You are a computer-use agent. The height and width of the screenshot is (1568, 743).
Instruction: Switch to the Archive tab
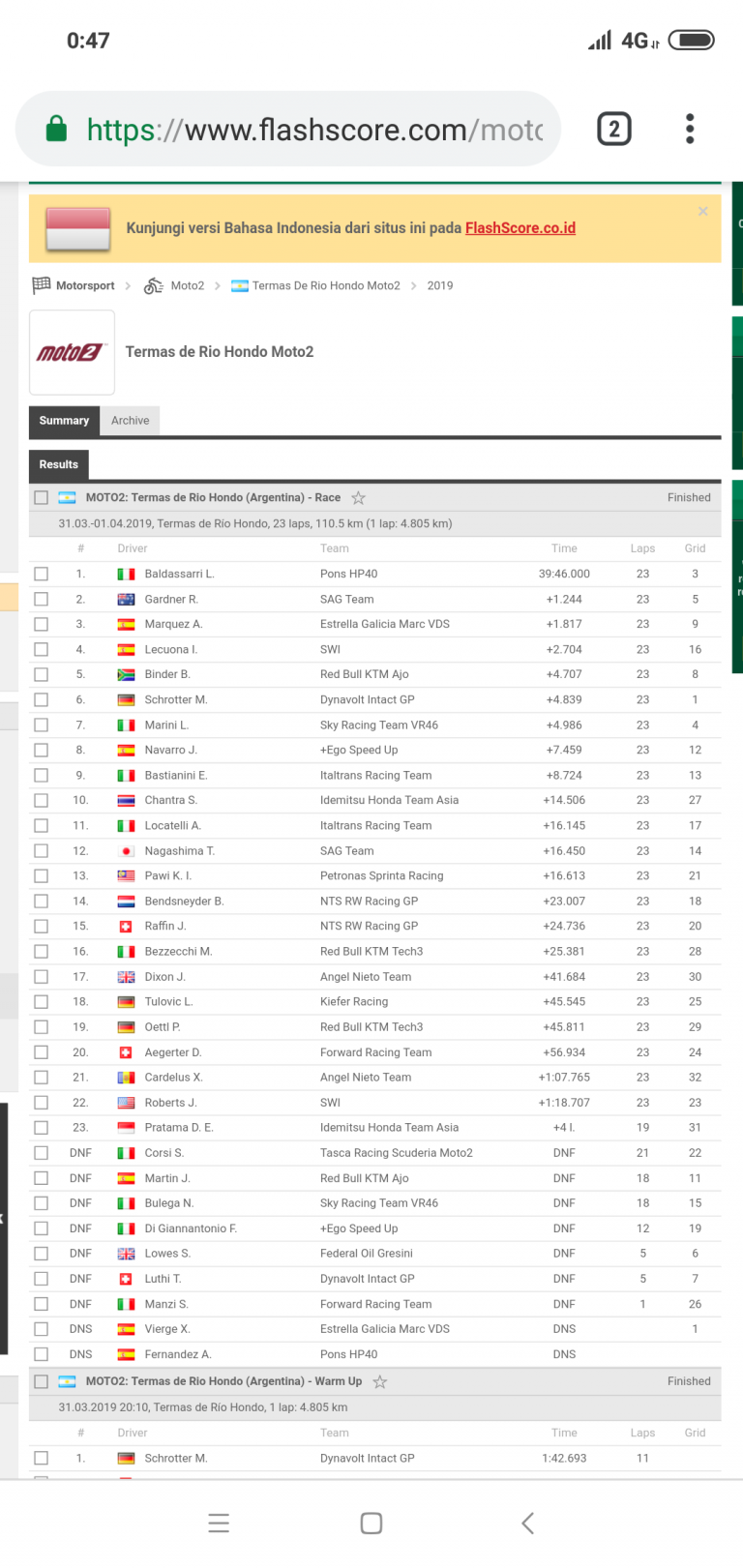[x=130, y=421]
